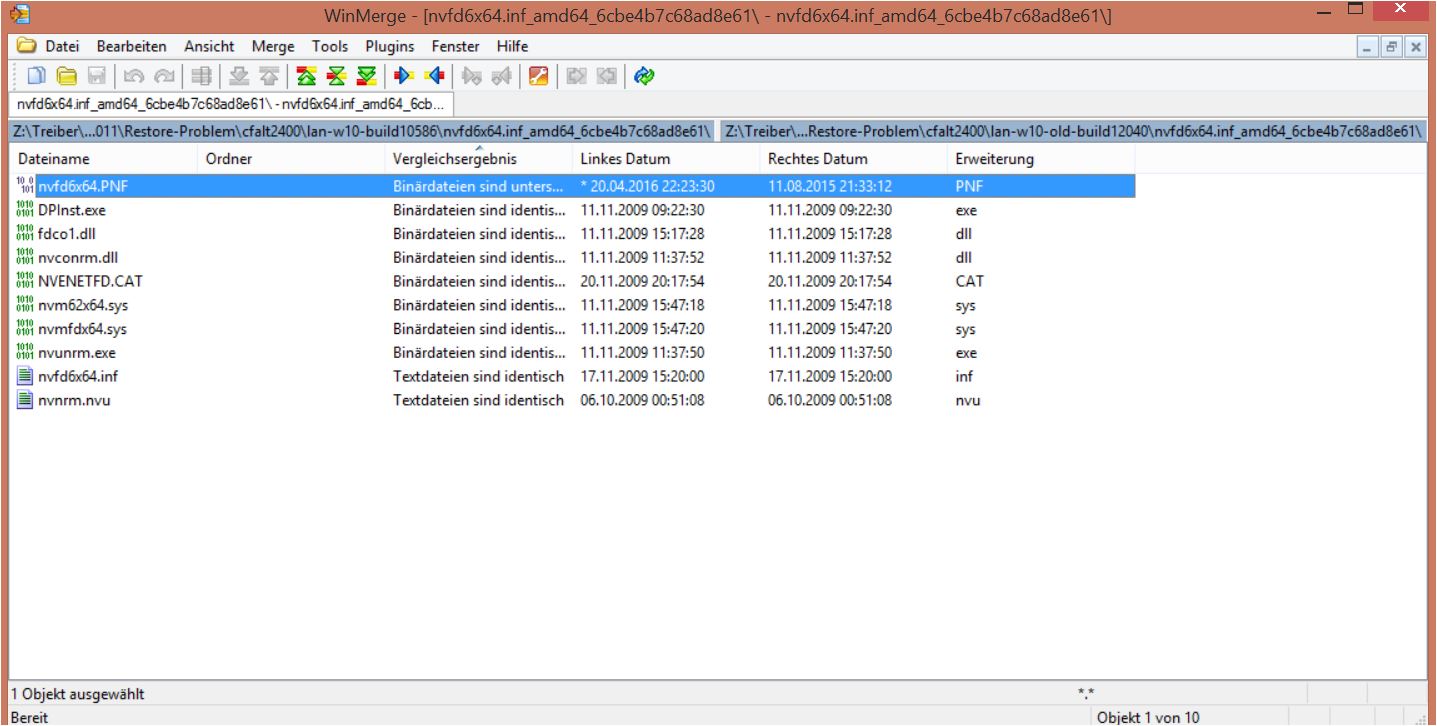Click the next difference down-arrow icon
The image size is (1437, 726).
click(x=239, y=76)
